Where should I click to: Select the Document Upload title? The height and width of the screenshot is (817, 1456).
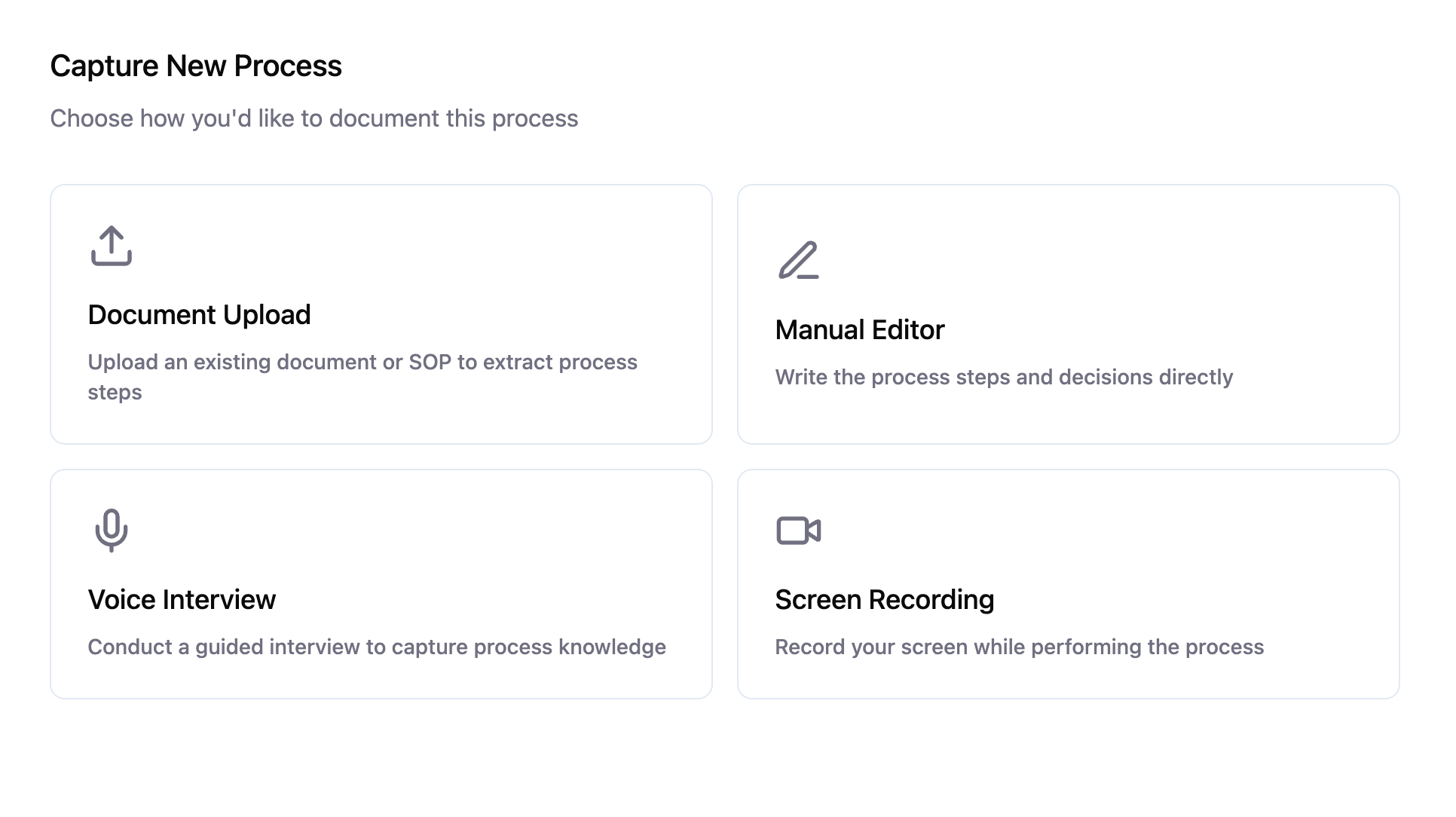[x=199, y=315]
